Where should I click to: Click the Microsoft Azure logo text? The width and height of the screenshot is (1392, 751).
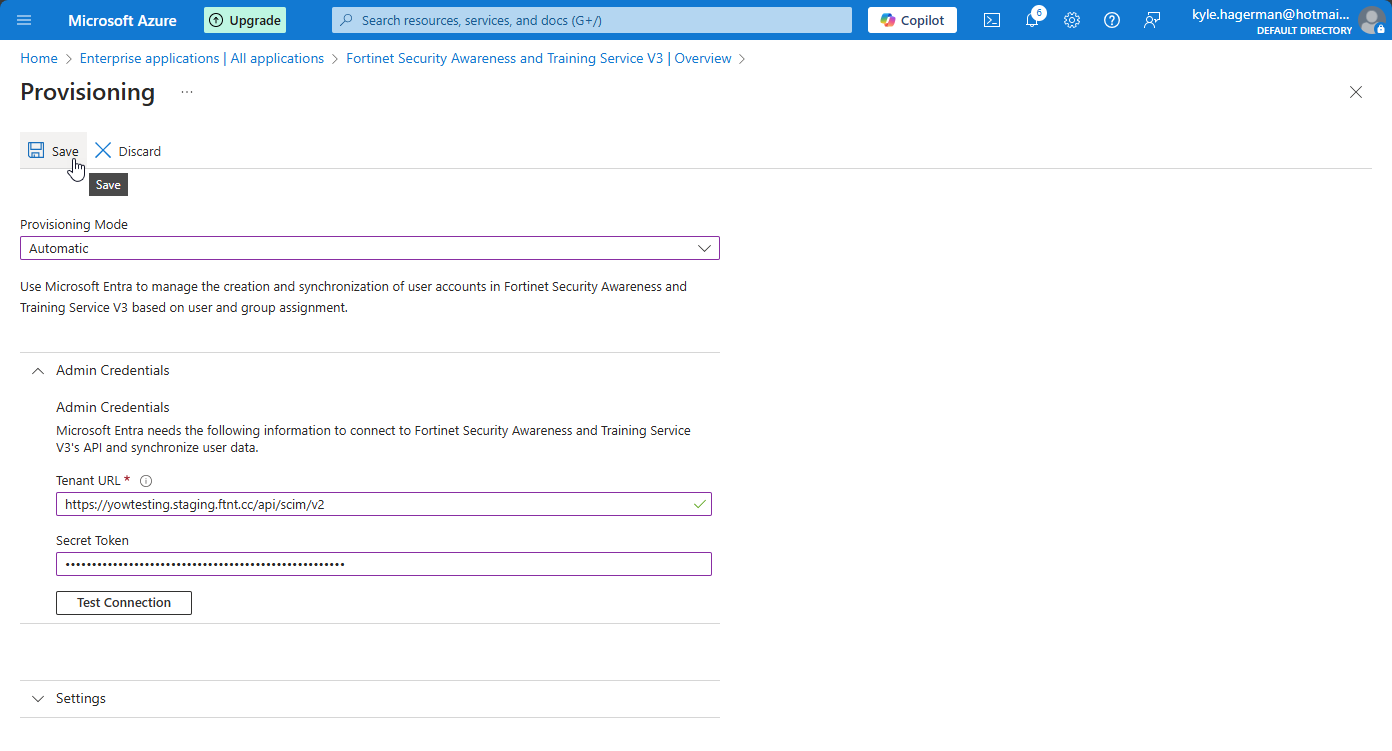[x=122, y=20]
